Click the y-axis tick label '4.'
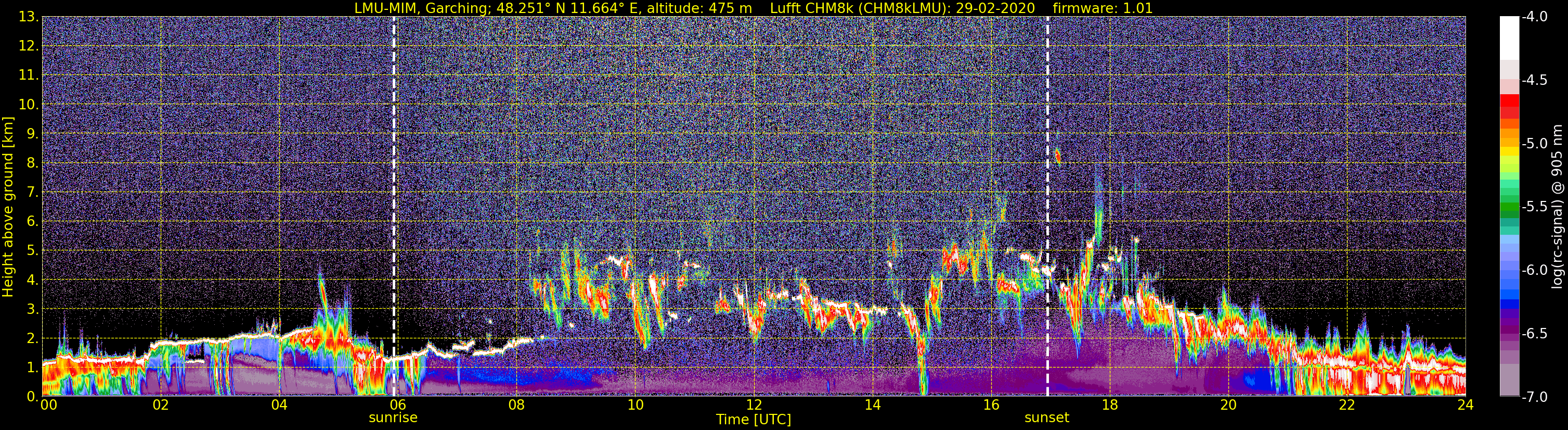 tap(32, 280)
